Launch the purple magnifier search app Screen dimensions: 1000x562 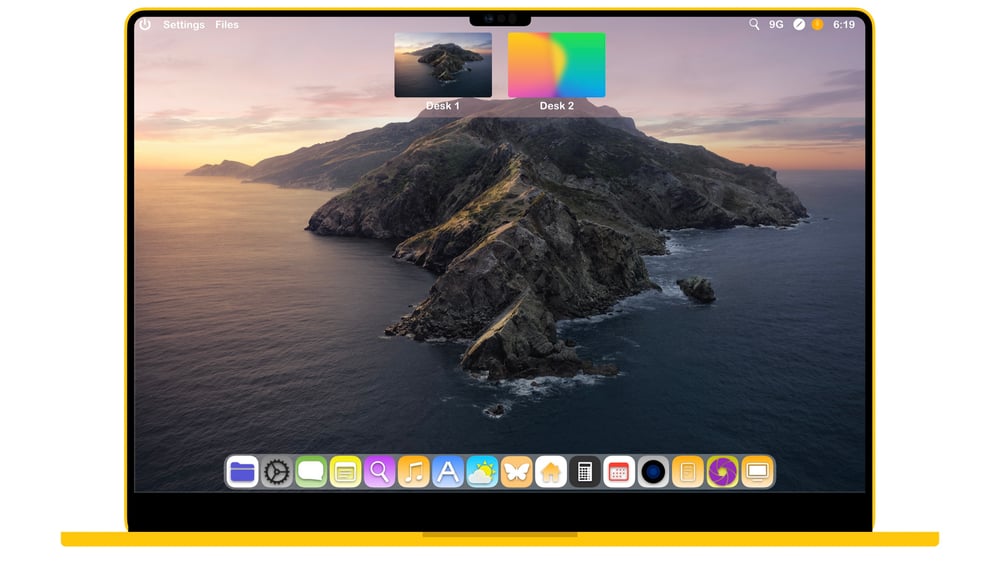pyautogui.click(x=379, y=472)
